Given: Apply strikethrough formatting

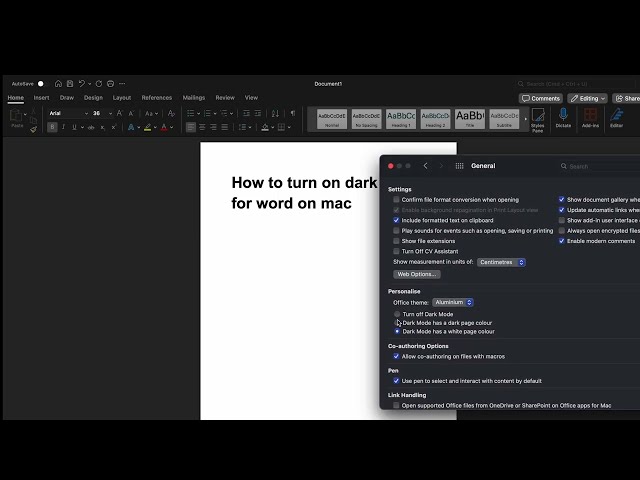Looking at the screenshot, I should click(91, 128).
